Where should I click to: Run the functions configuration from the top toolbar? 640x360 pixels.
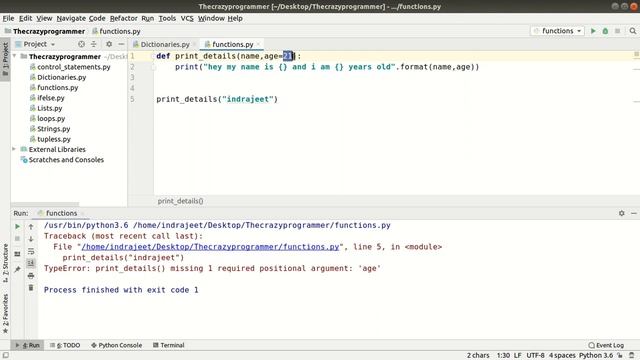click(593, 31)
